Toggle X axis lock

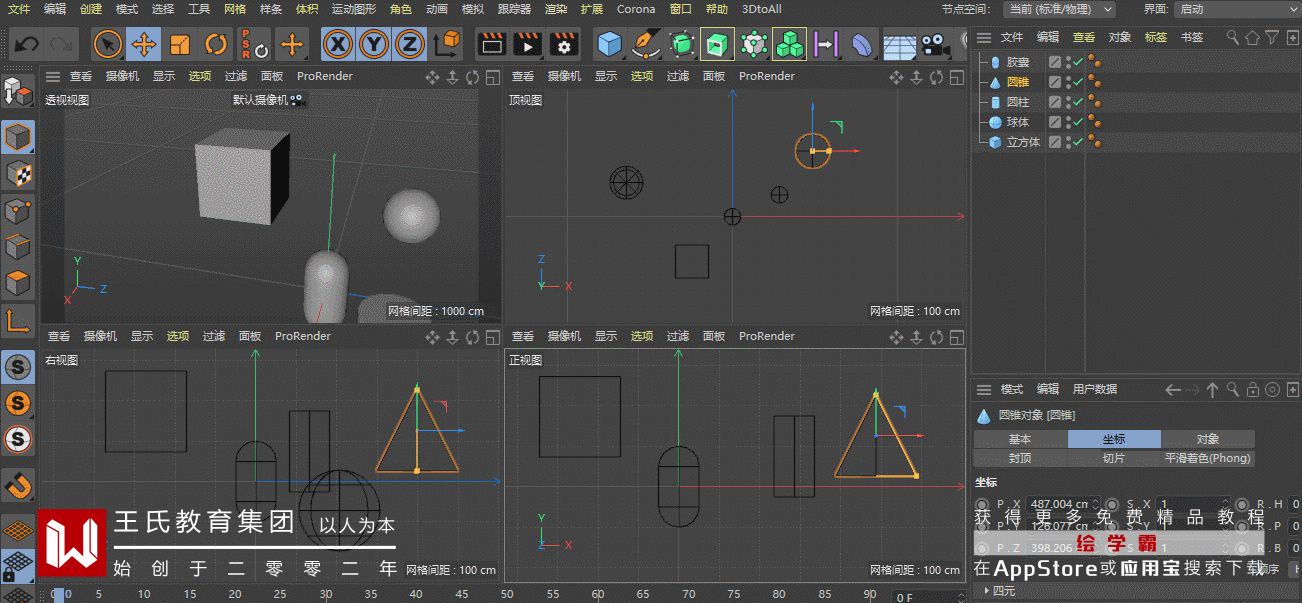pyautogui.click(x=339, y=45)
